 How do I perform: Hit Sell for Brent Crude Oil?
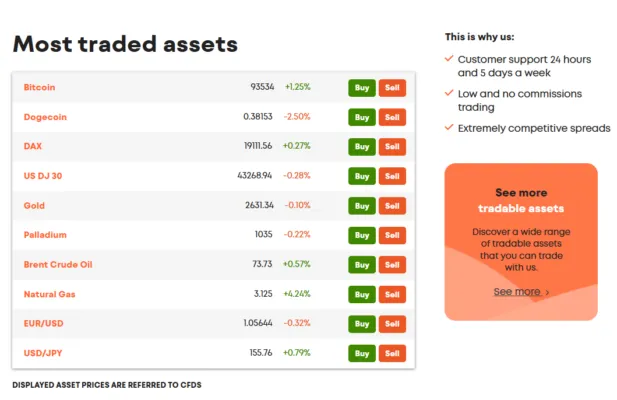point(392,265)
